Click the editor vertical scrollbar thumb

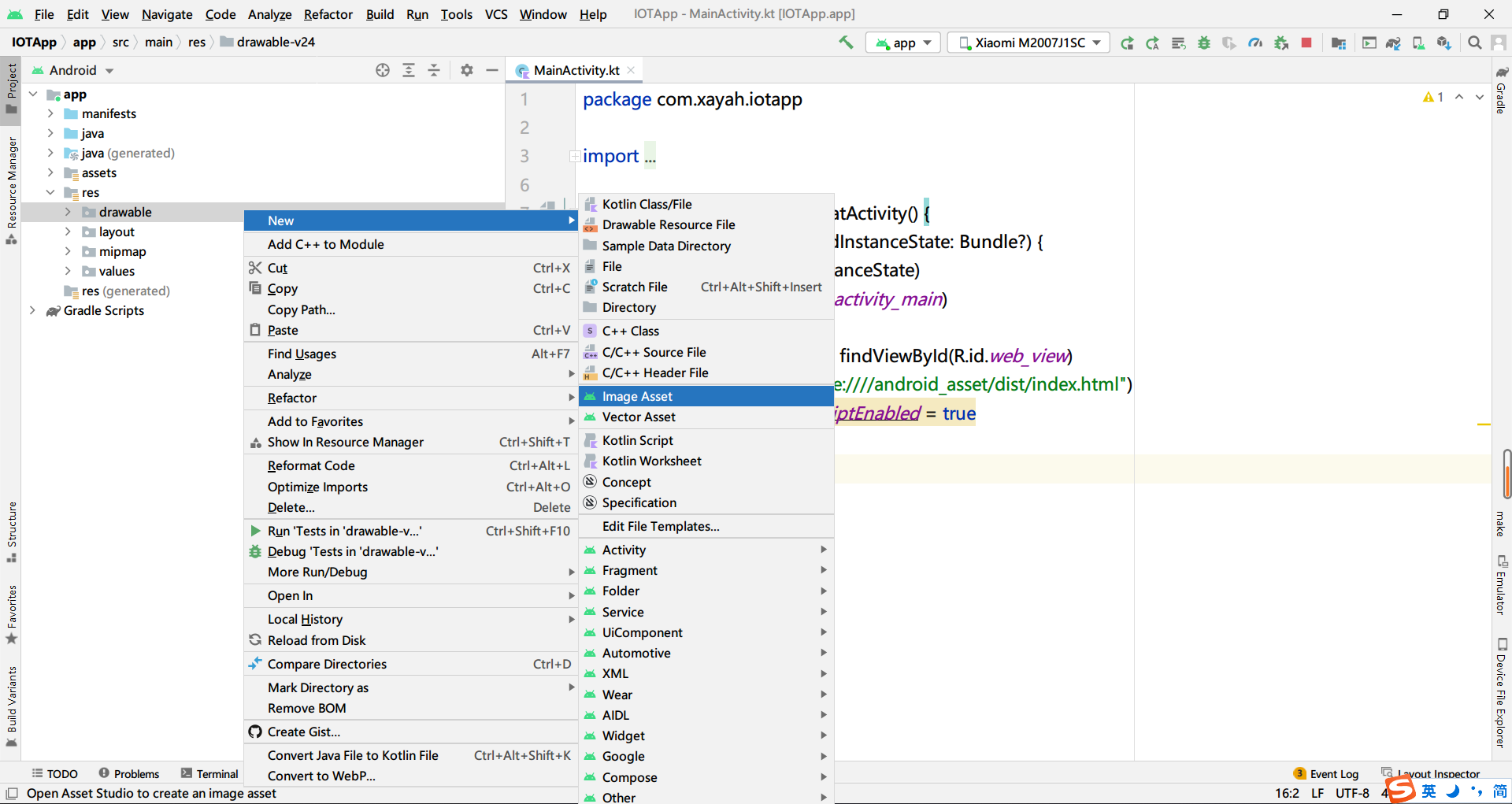(x=1506, y=473)
